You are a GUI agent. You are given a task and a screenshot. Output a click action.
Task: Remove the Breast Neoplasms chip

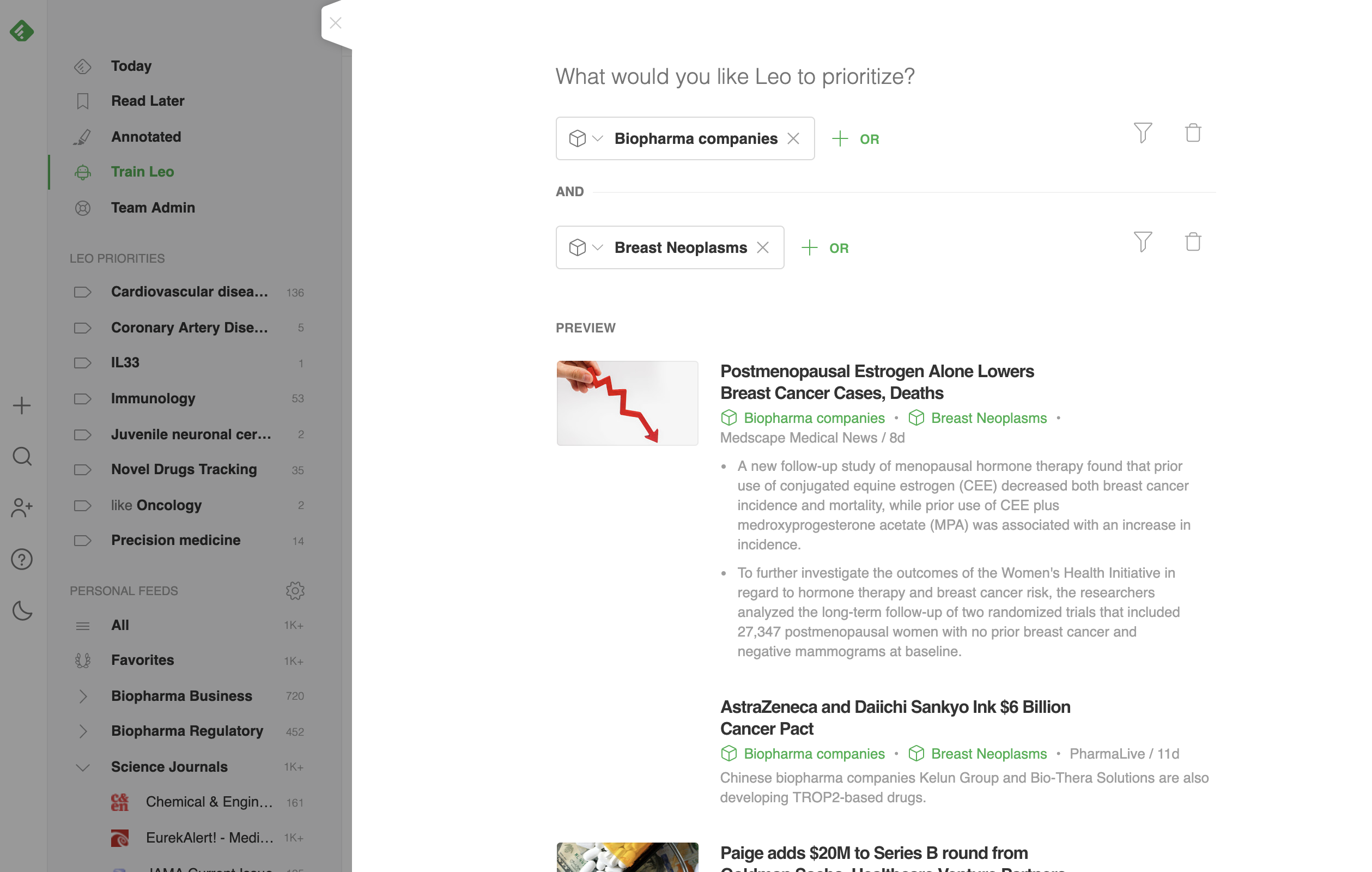[x=762, y=247]
